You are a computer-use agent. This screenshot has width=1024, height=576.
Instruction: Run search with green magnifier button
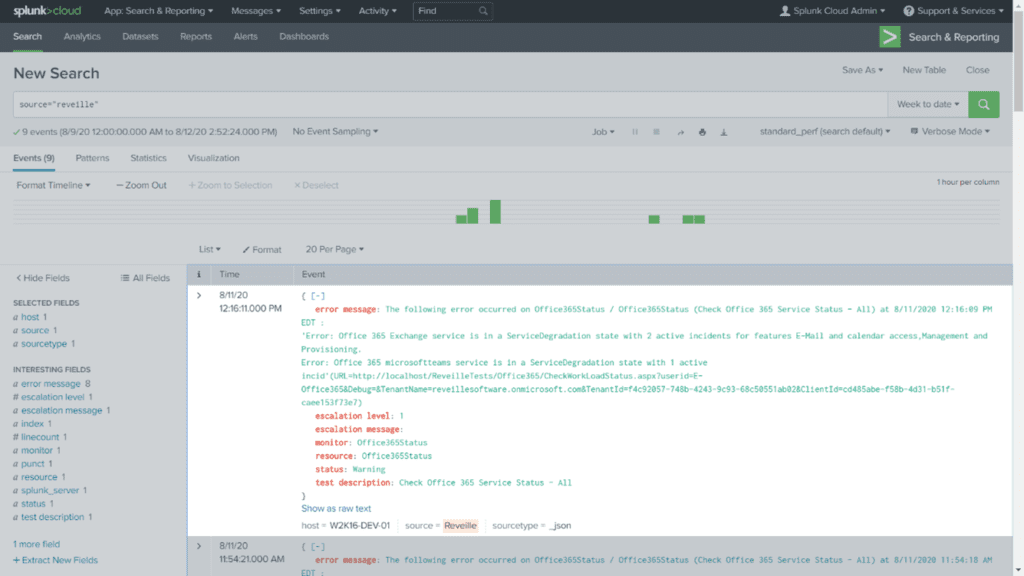pos(984,104)
